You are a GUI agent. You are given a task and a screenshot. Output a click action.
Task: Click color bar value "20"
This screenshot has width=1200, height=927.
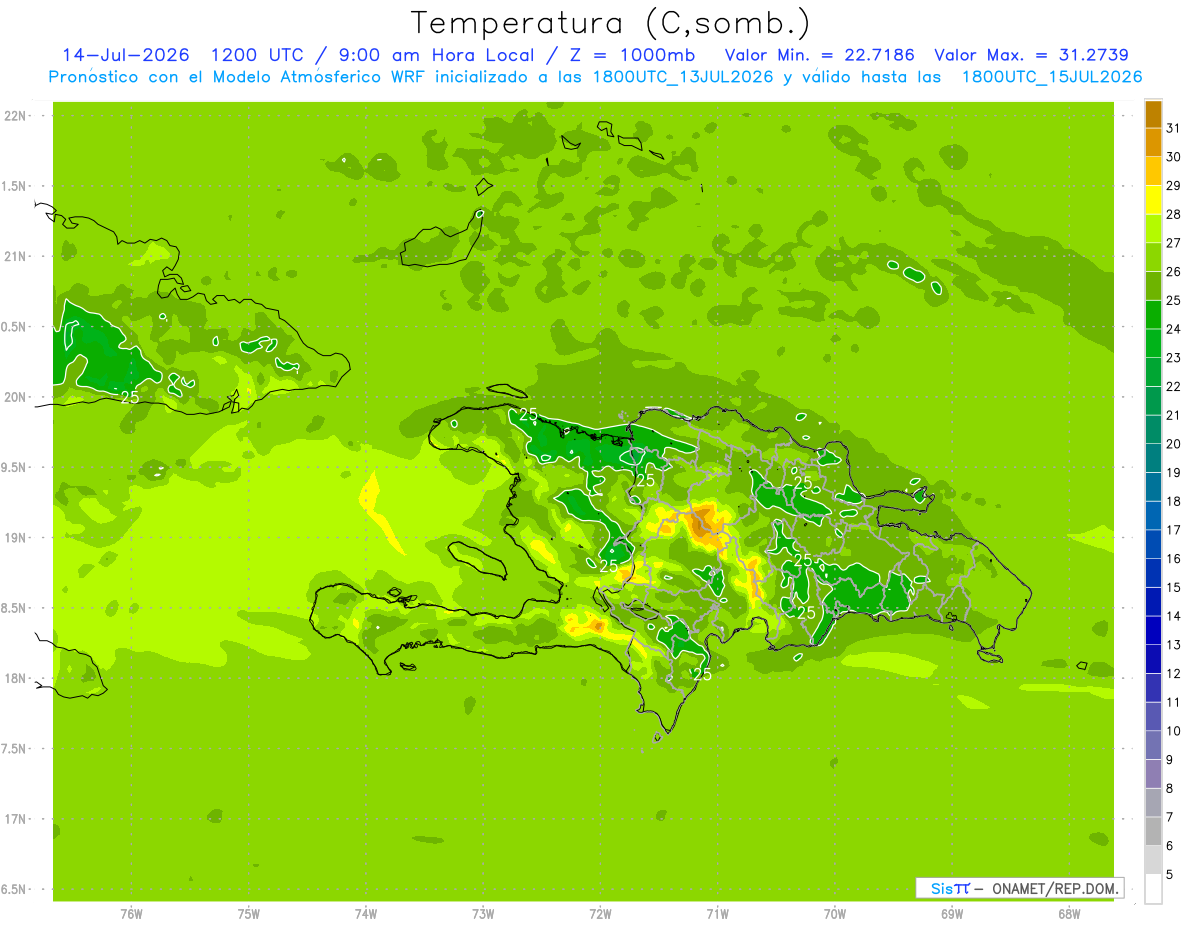[1174, 444]
